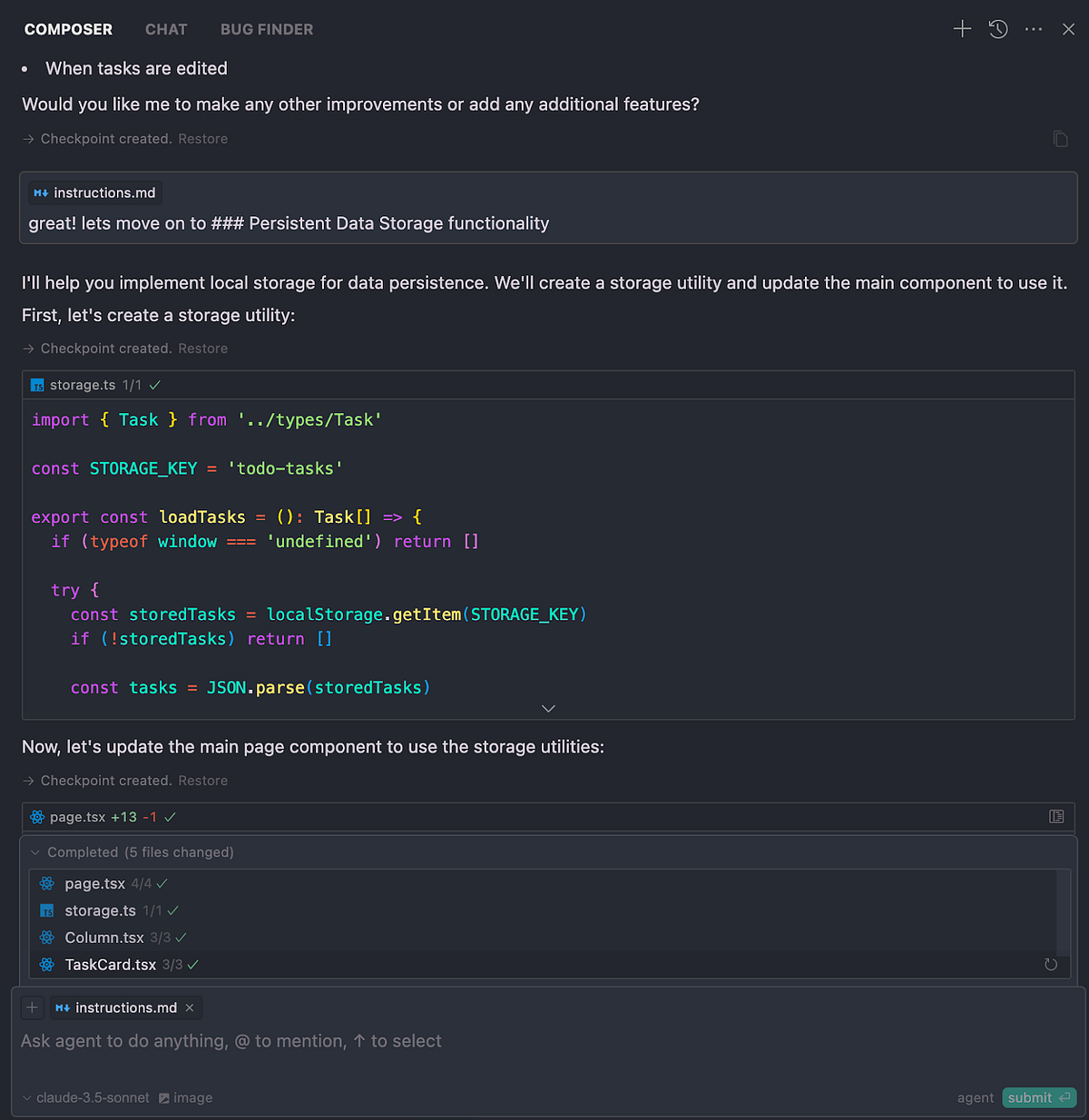Click the reload icon next to TaskCard.tsx
The height and width of the screenshot is (1120, 1089).
[x=1051, y=964]
